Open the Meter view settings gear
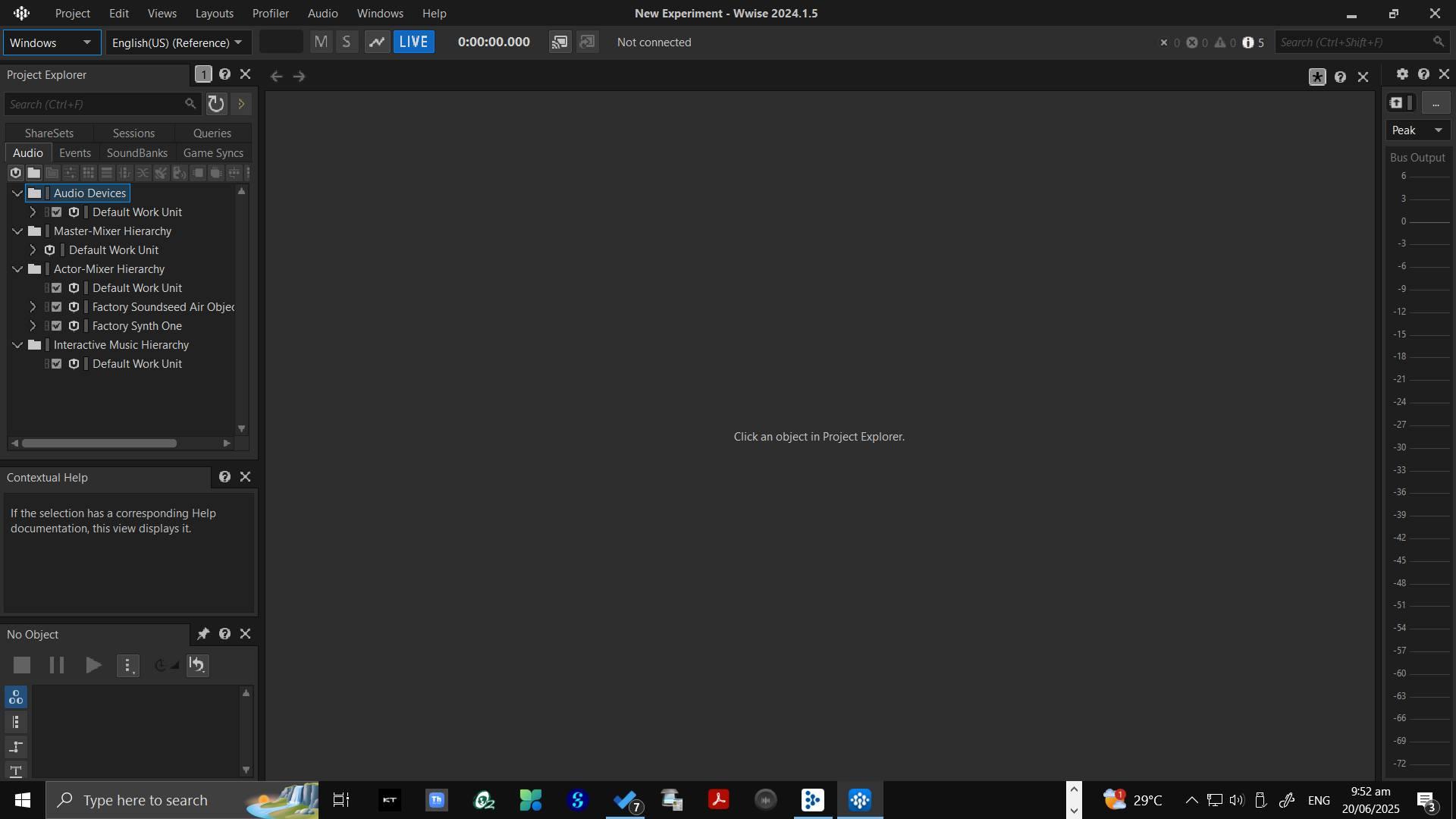This screenshot has height=819, width=1456. coord(1402,74)
